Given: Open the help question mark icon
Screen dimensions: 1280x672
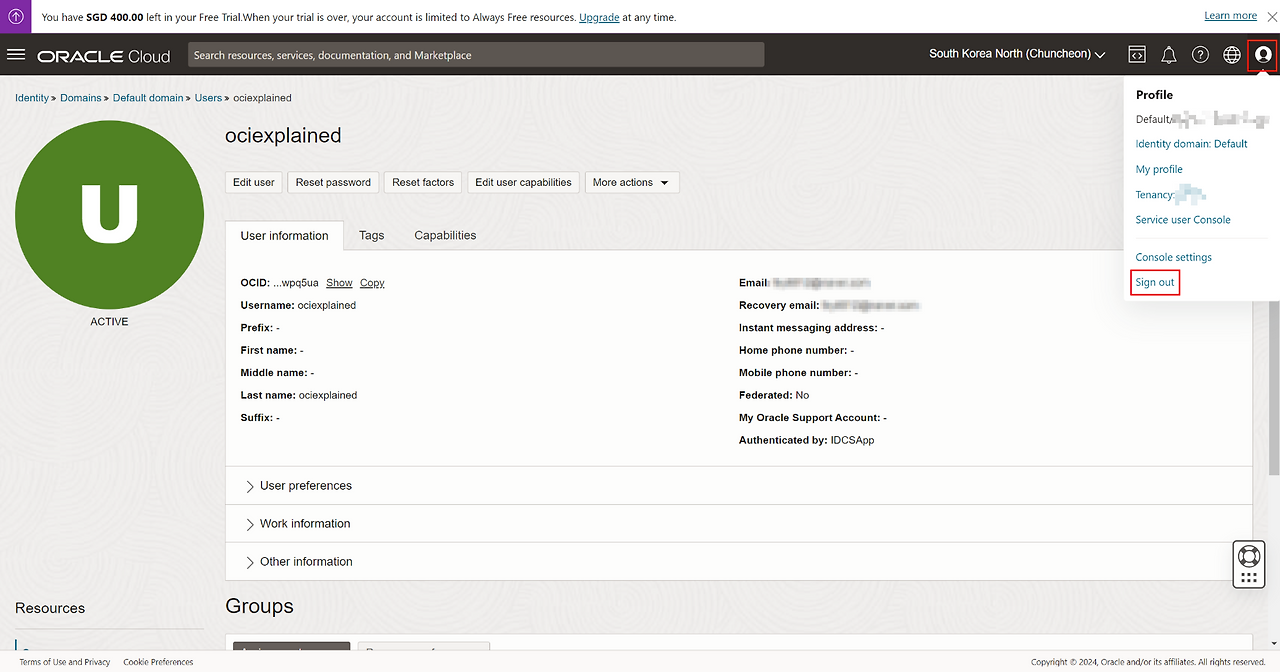Looking at the screenshot, I should [1200, 55].
